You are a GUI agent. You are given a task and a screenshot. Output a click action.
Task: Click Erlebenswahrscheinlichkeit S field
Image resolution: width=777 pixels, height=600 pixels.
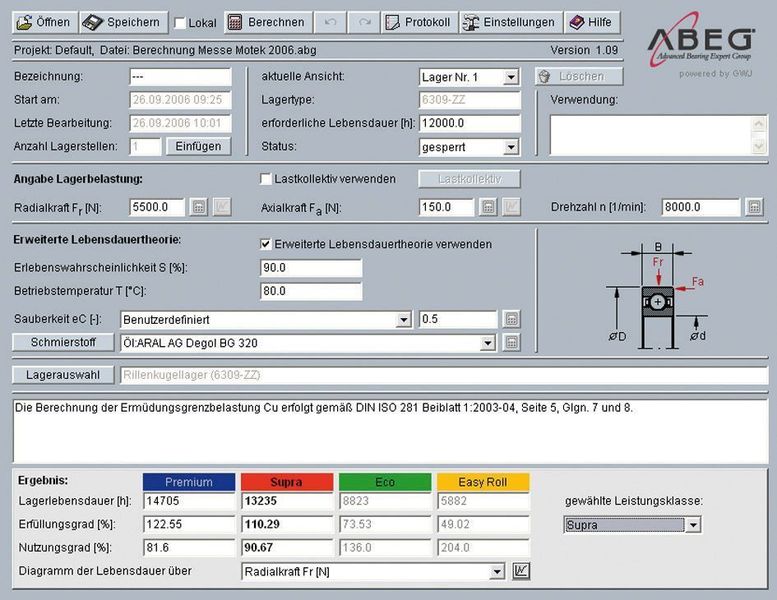[x=311, y=268]
